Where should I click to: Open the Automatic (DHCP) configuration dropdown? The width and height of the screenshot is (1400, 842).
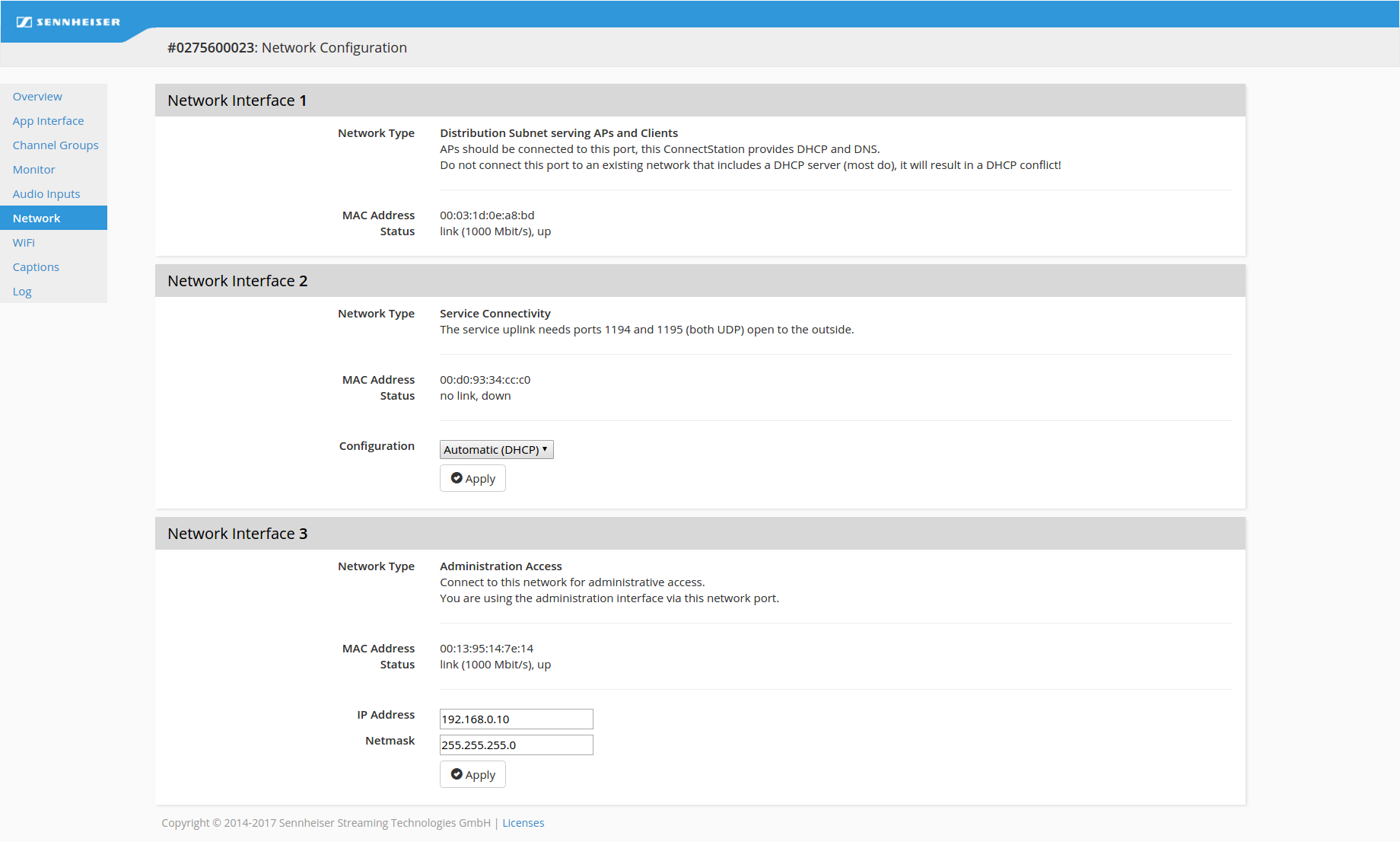tap(496, 450)
